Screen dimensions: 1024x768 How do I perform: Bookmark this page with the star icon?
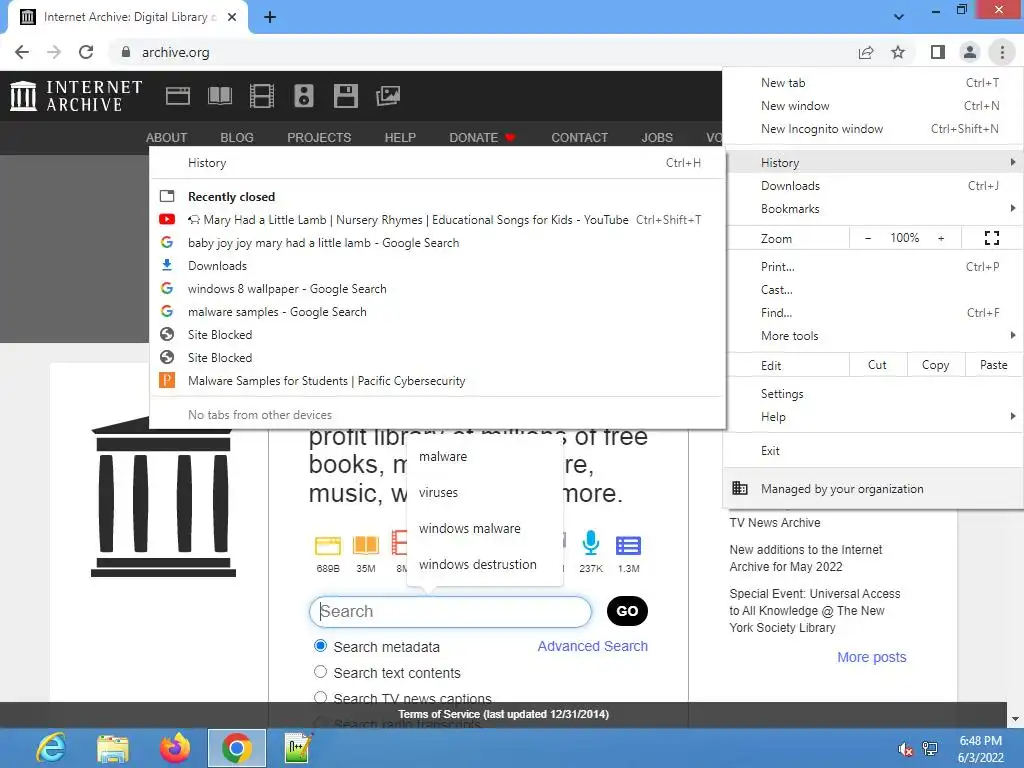coord(898,52)
